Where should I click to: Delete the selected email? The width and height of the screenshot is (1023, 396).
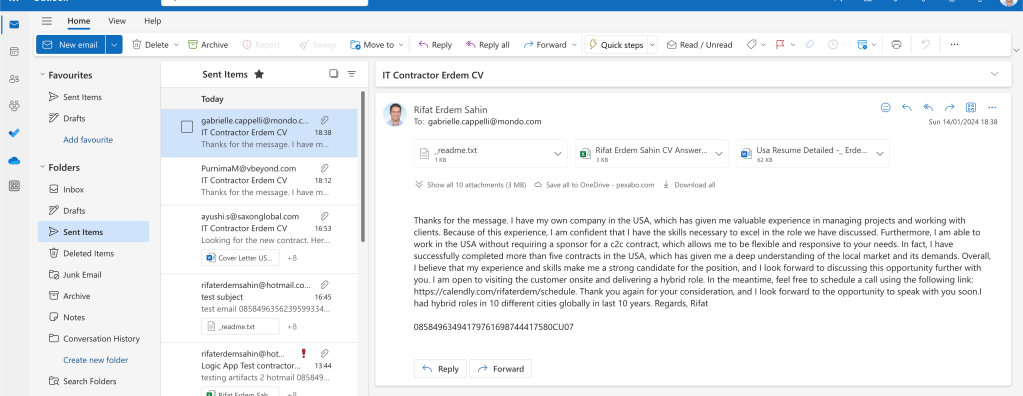pyautogui.click(x=150, y=44)
